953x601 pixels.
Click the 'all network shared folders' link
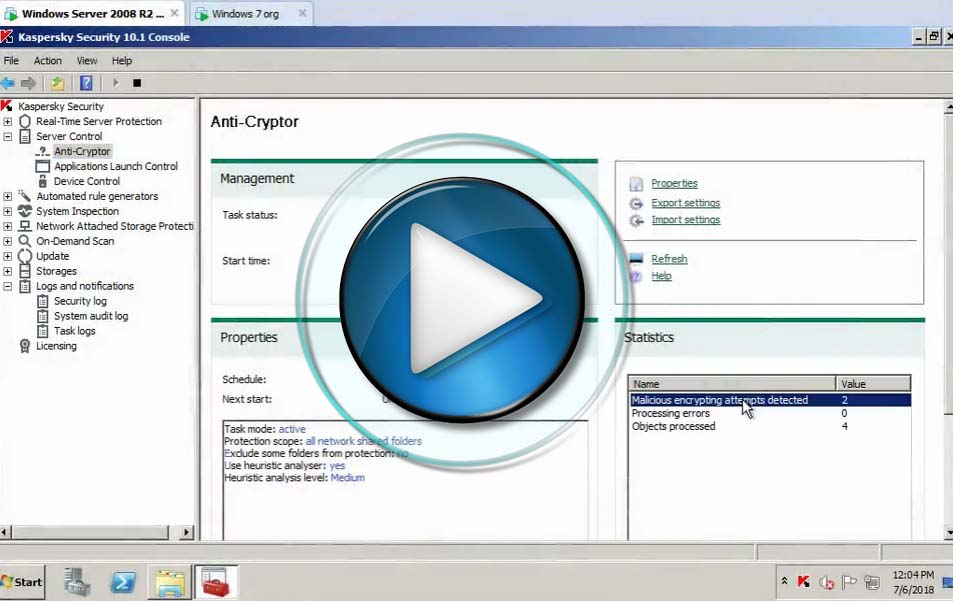point(363,441)
